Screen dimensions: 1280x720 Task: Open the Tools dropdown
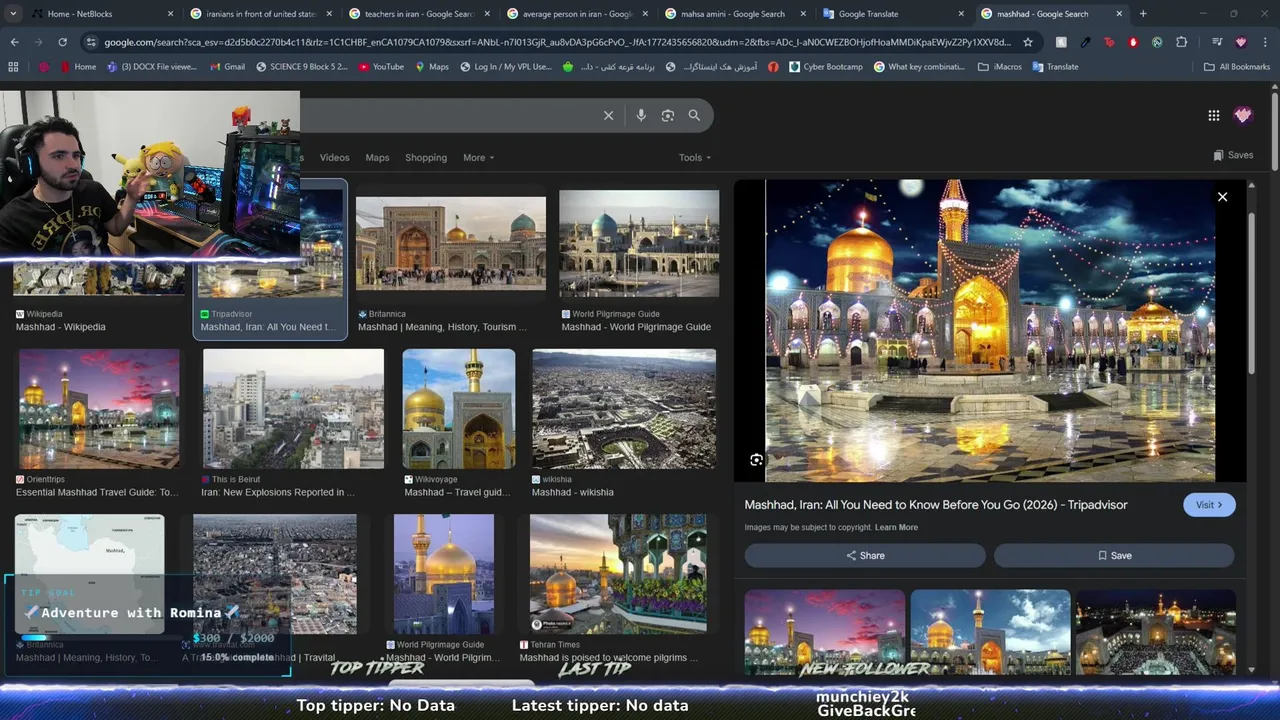point(694,158)
